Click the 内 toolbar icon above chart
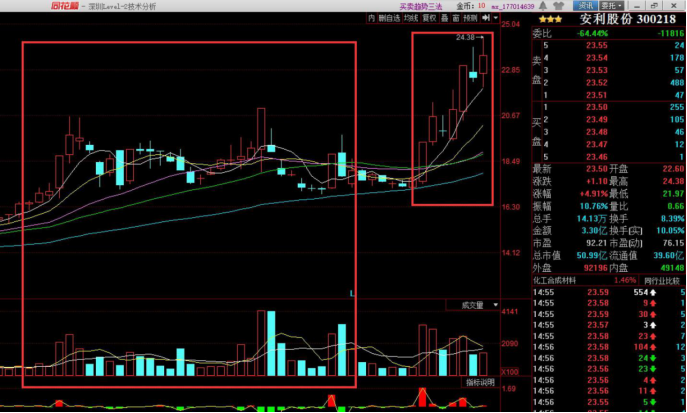This screenshot has width=687, height=413. [372, 18]
